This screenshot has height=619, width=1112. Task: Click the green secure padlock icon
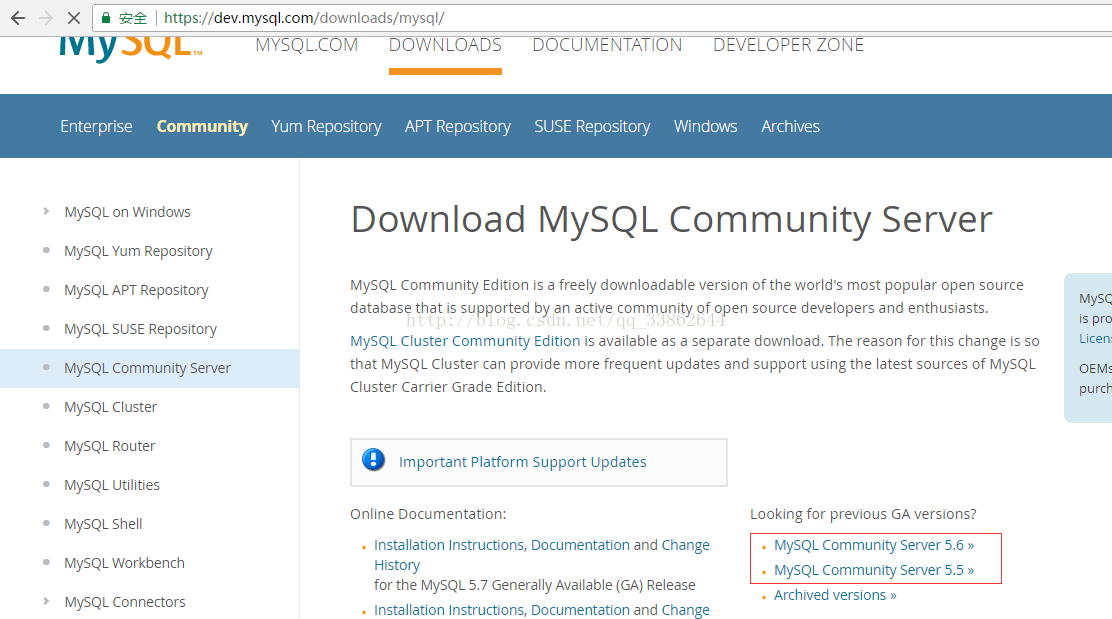[x=106, y=18]
